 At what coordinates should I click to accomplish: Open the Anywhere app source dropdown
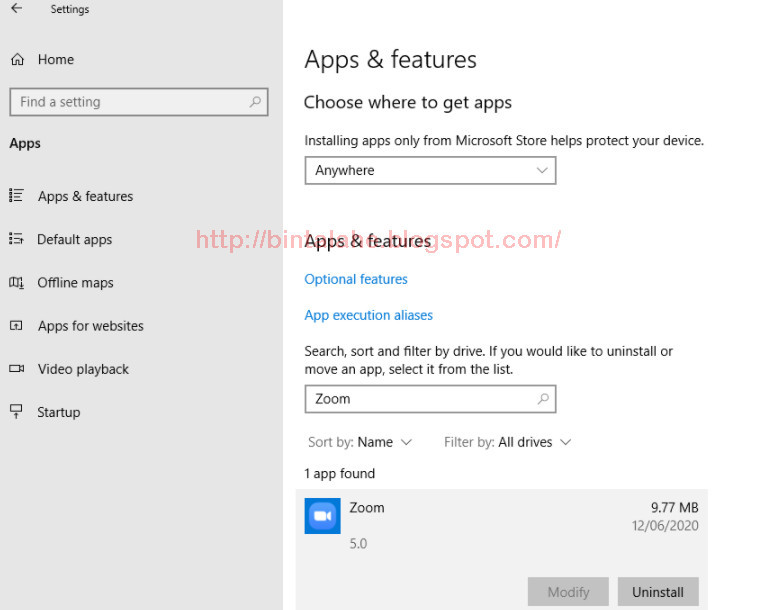tap(430, 170)
